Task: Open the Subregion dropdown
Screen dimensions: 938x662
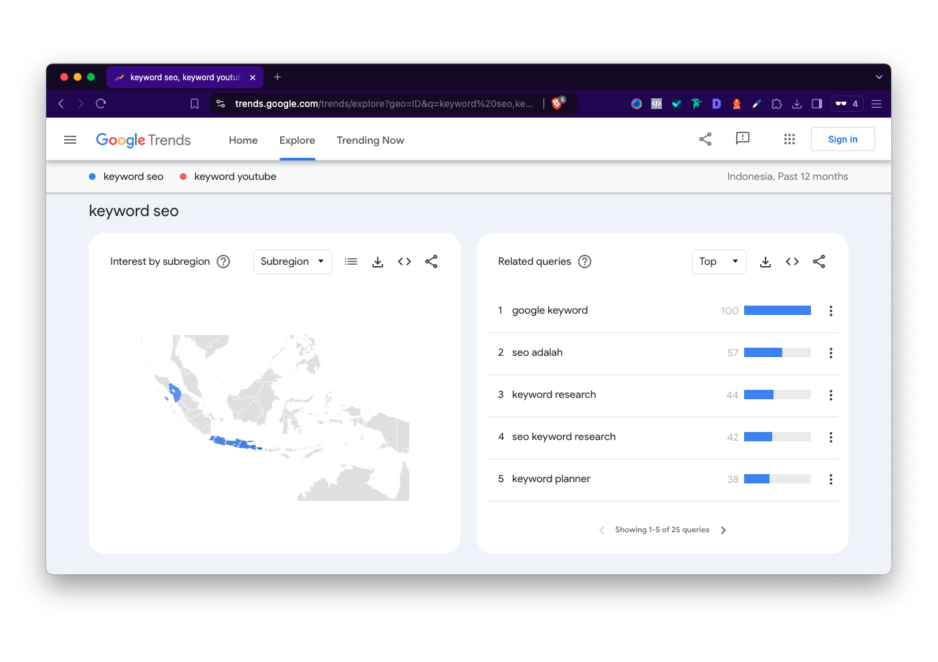Action: (293, 261)
